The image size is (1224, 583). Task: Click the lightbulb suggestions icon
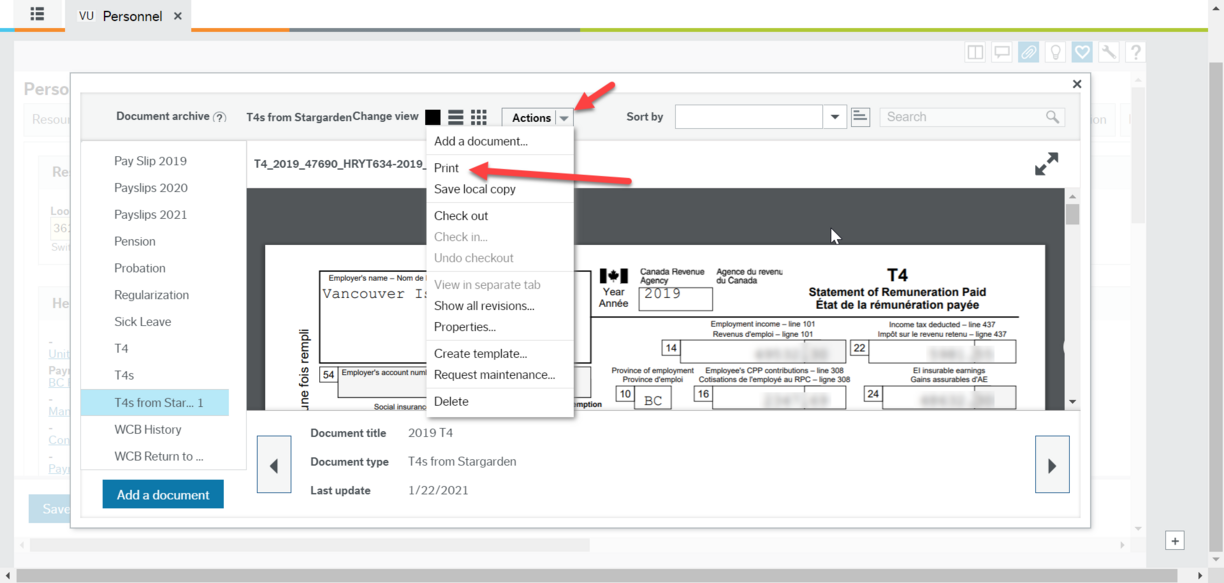coord(1055,51)
